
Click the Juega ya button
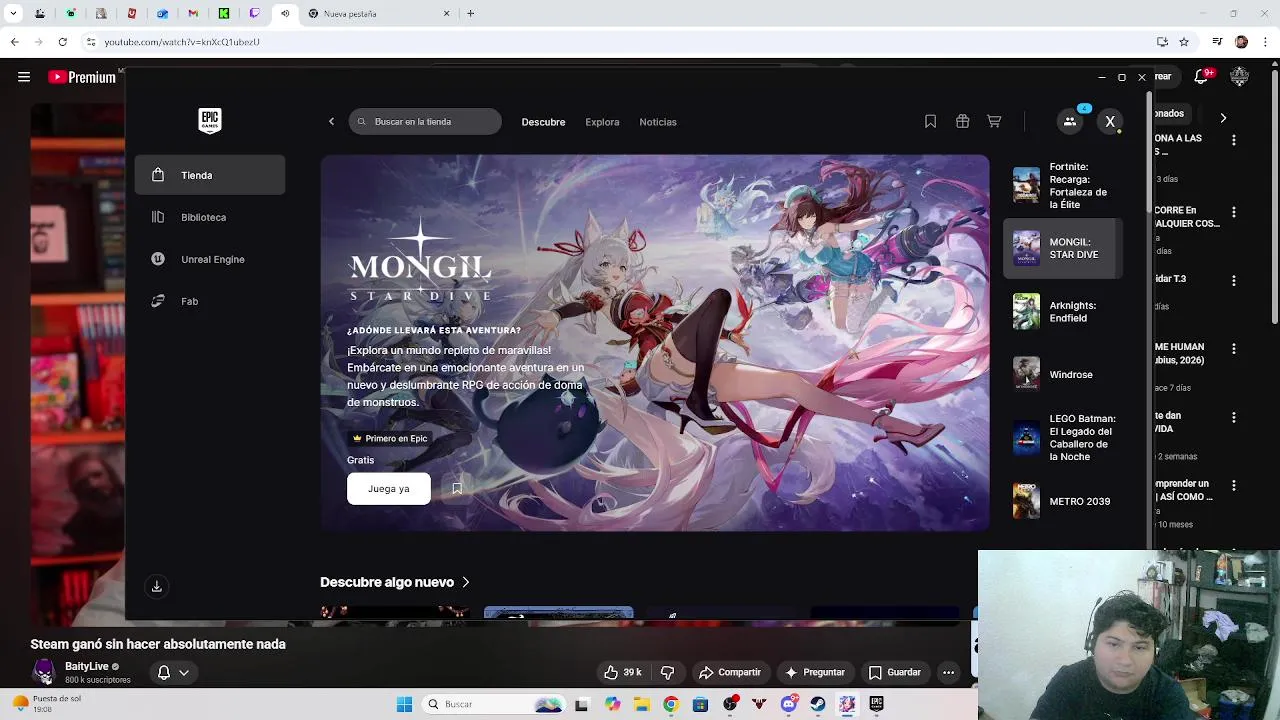[389, 489]
